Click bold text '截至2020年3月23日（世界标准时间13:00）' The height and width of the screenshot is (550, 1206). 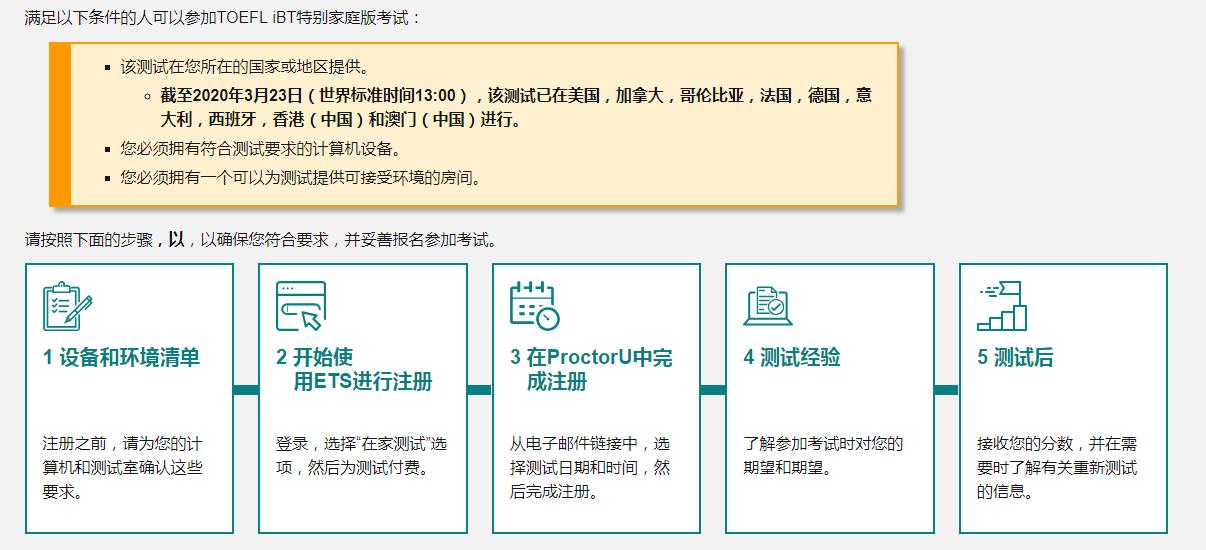click(315, 96)
